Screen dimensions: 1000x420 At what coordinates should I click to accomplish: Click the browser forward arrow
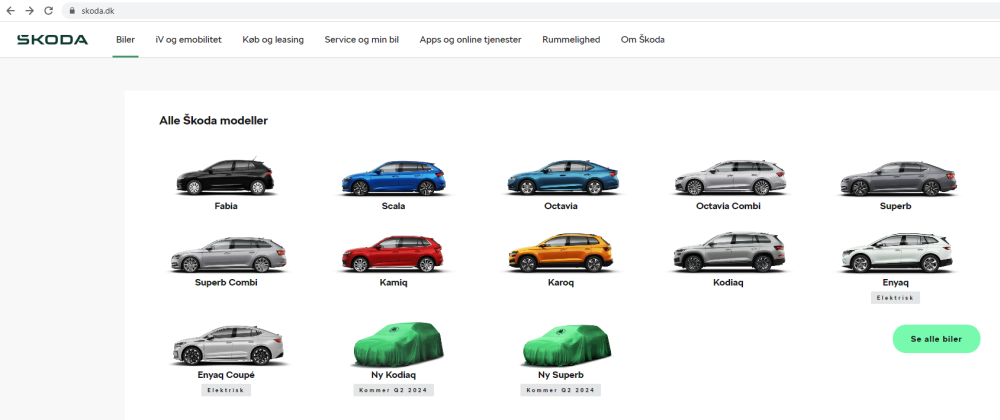point(29,11)
